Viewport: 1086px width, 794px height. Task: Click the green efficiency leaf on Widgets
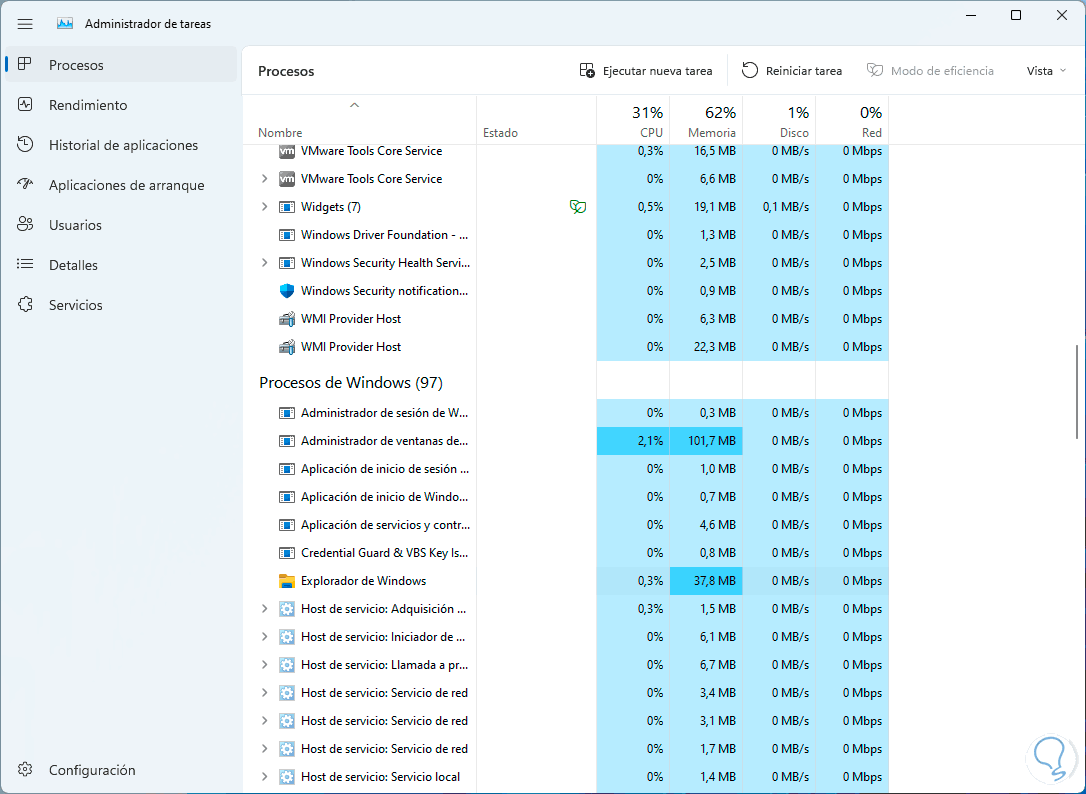pyautogui.click(x=577, y=207)
